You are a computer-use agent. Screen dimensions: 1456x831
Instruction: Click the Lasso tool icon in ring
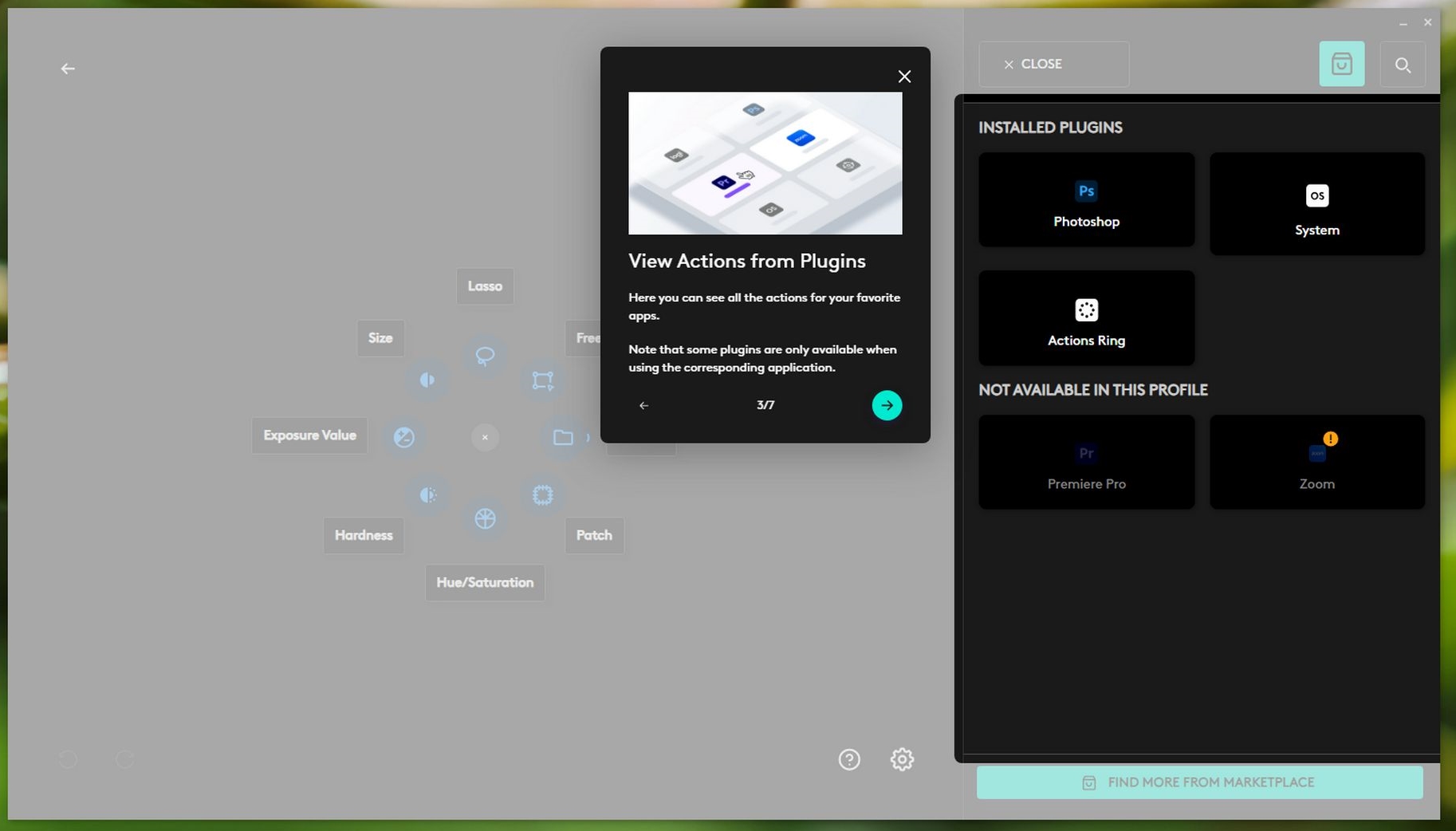click(485, 356)
